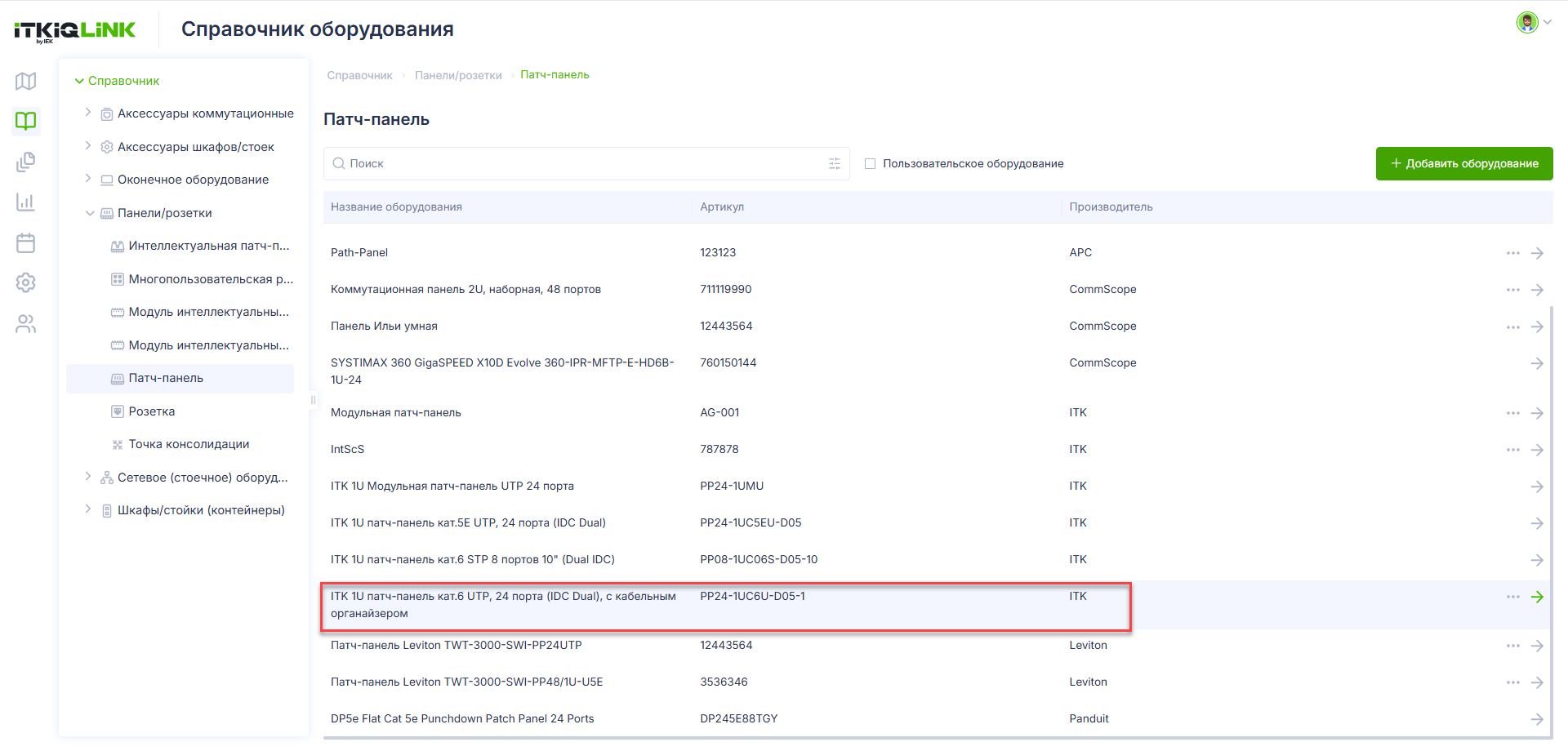1568x751 pixels.
Task: Open the documents copy icon in sidebar
Action: [26, 162]
